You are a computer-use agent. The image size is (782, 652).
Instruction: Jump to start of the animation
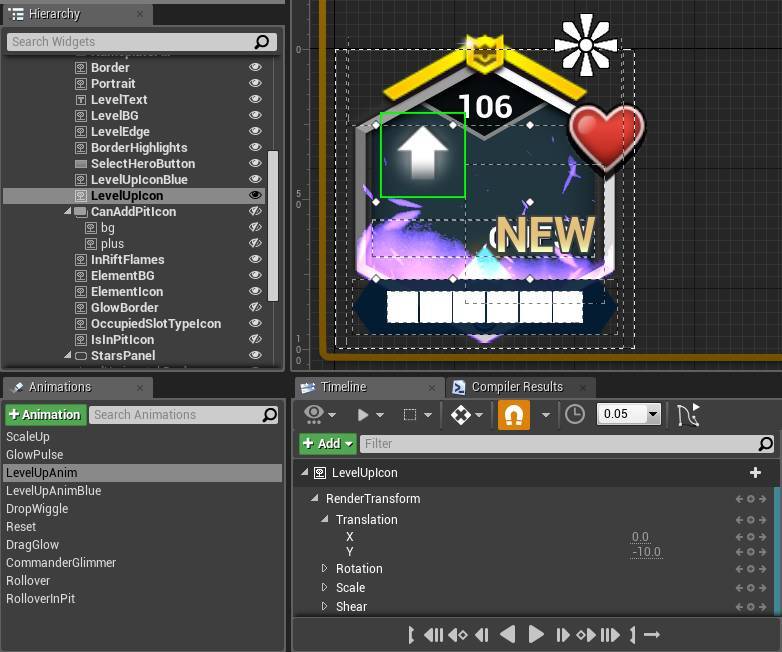click(433, 635)
